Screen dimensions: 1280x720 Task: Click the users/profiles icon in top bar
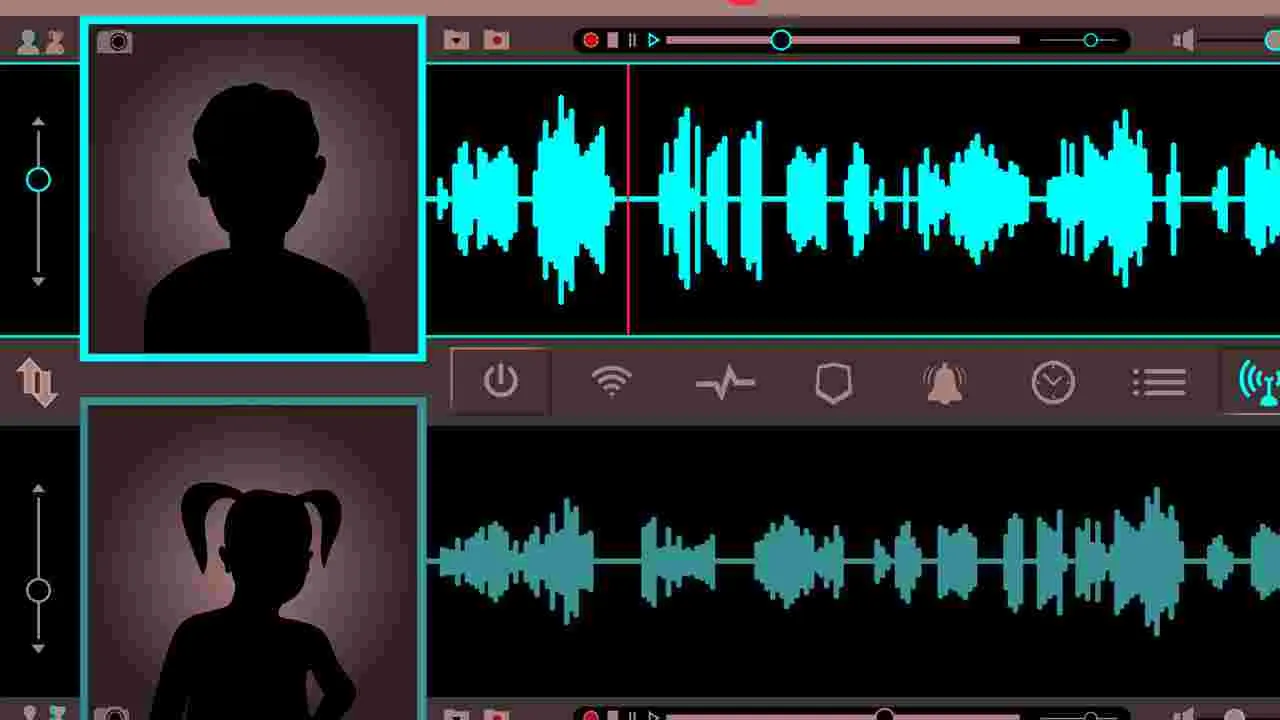pyautogui.click(x=41, y=41)
